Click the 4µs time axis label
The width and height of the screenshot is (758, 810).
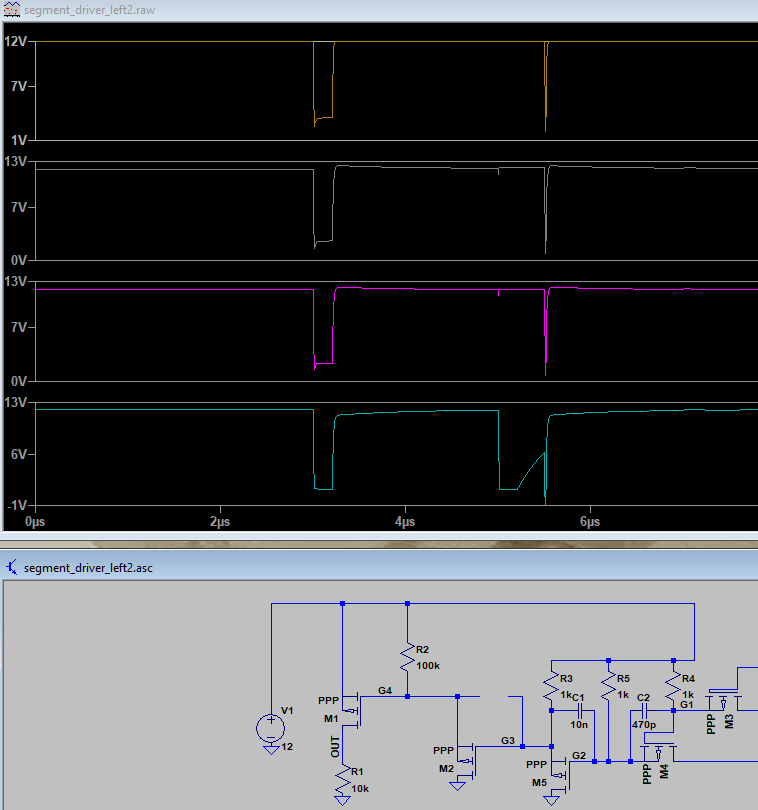(405, 522)
